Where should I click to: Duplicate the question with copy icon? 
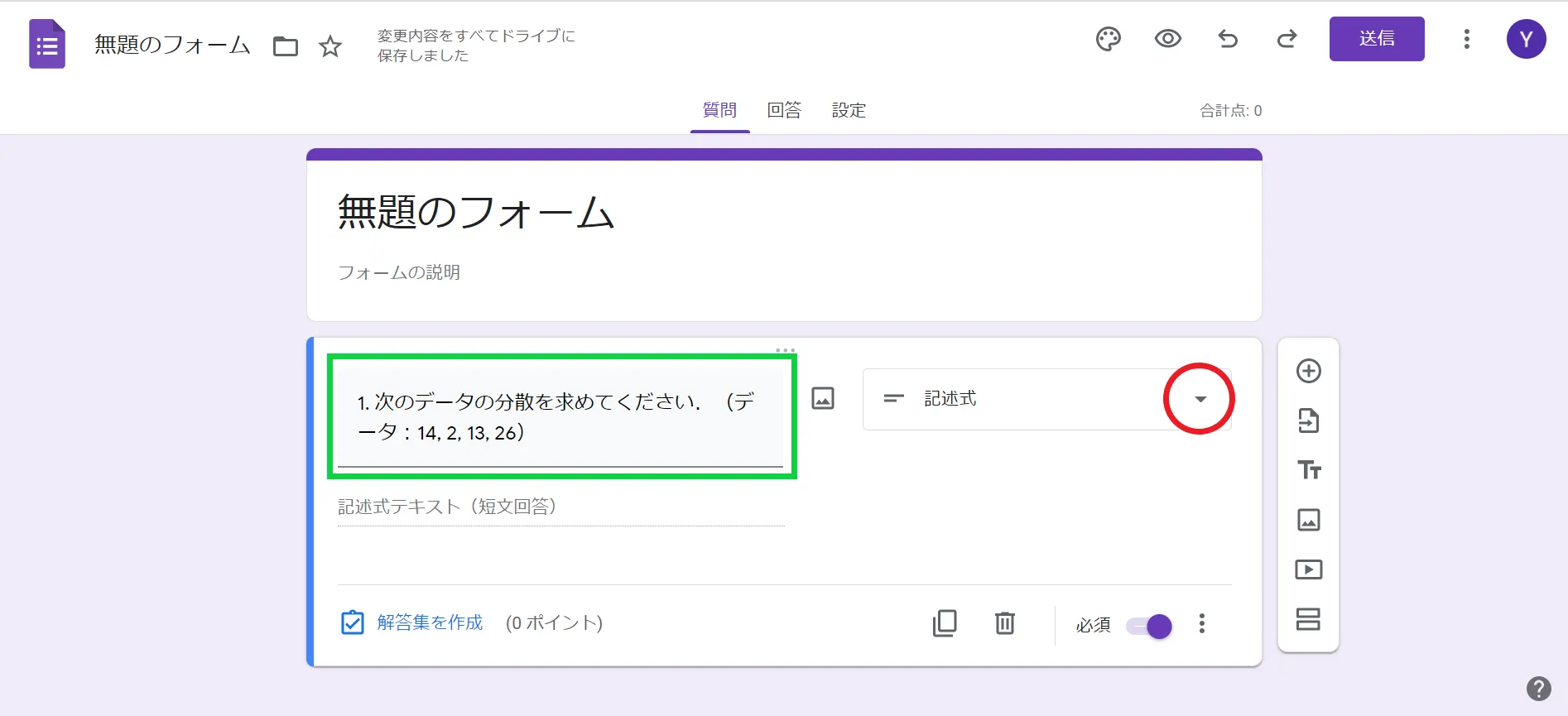(x=945, y=623)
